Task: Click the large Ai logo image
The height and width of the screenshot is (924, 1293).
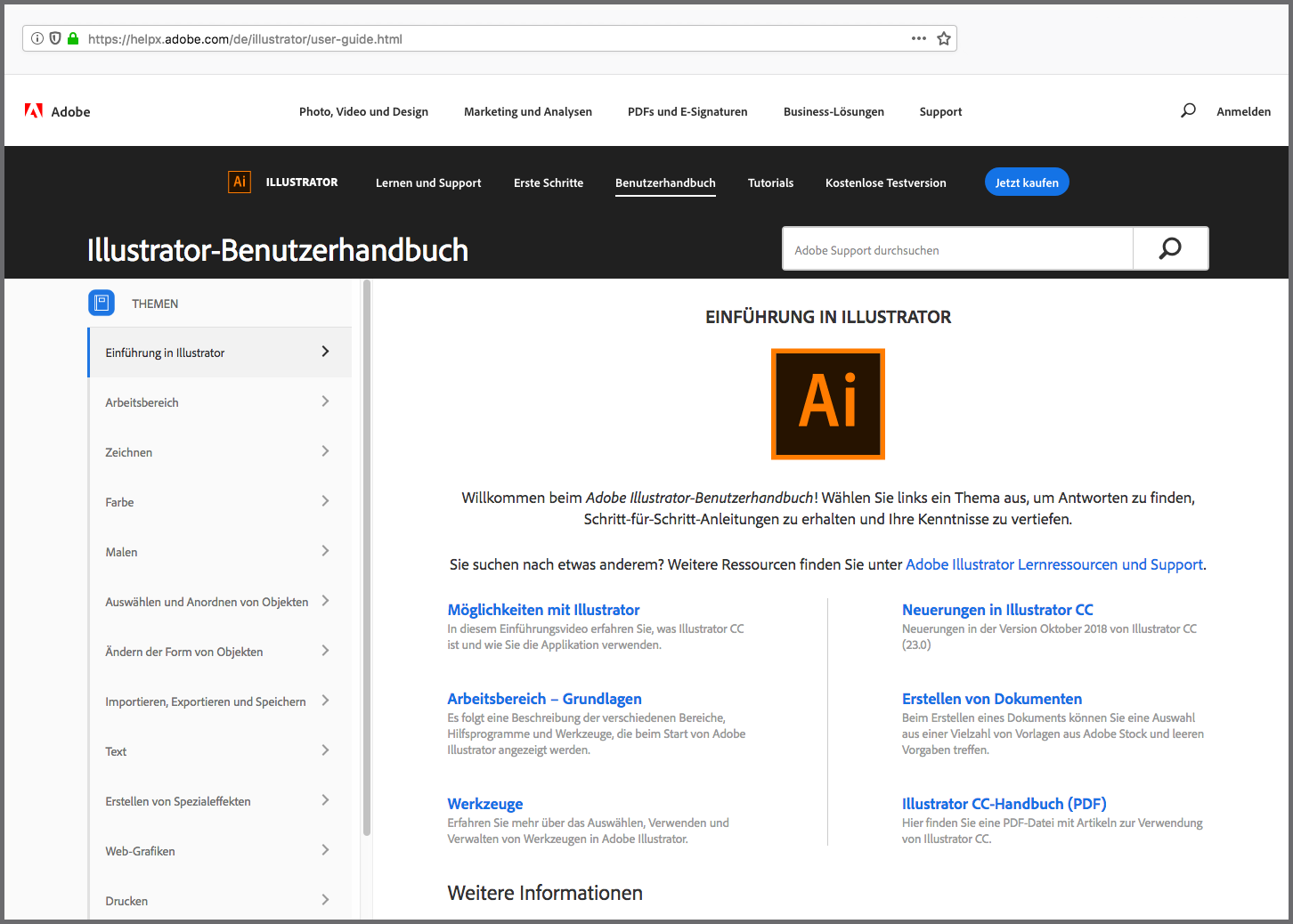Action: coord(827,403)
